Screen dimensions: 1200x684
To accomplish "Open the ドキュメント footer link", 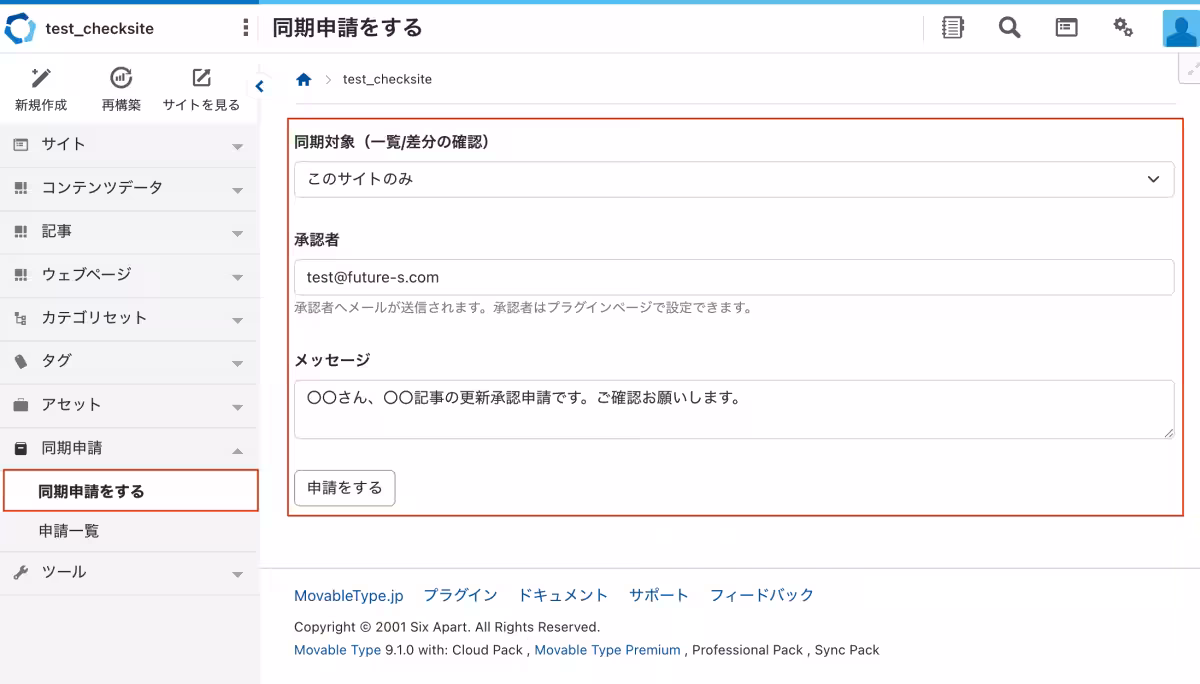I will (x=564, y=594).
